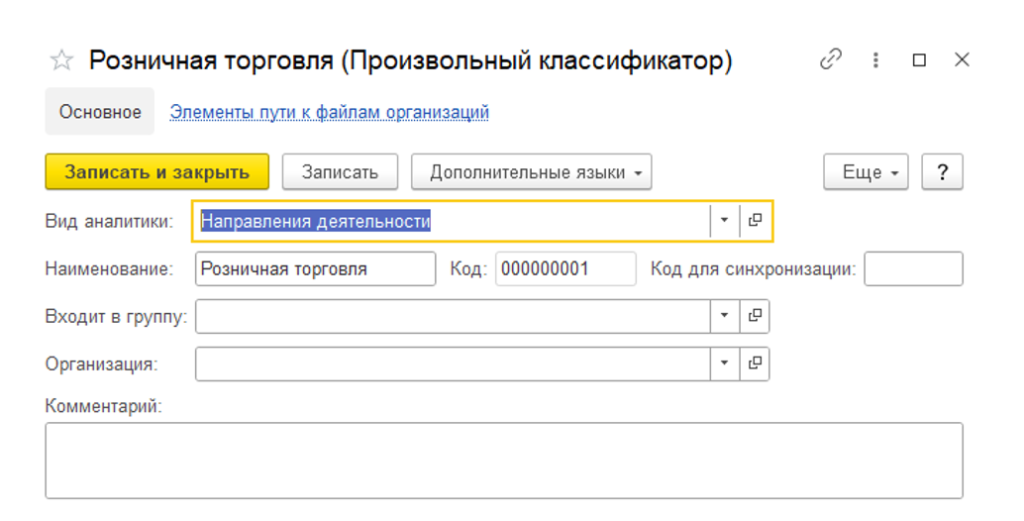The height and width of the screenshot is (521, 1024).
Task: Focus the Код для синхронизации field
Action: coord(913,269)
